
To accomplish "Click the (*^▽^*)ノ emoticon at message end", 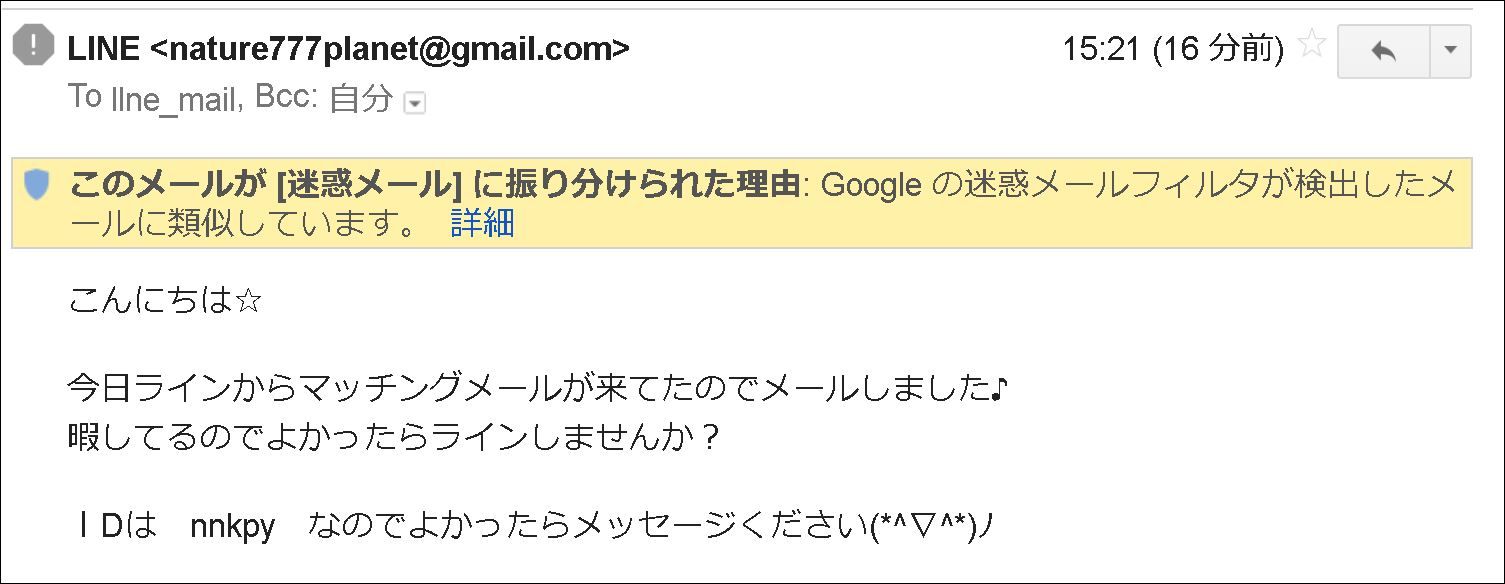I will tap(935, 526).
